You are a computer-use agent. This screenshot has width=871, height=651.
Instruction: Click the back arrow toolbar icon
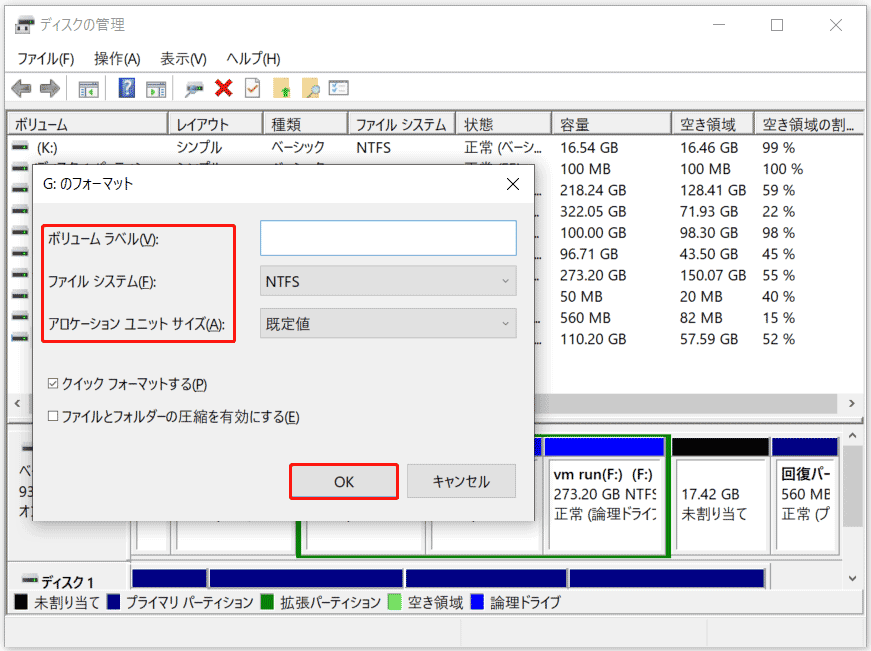point(21,88)
